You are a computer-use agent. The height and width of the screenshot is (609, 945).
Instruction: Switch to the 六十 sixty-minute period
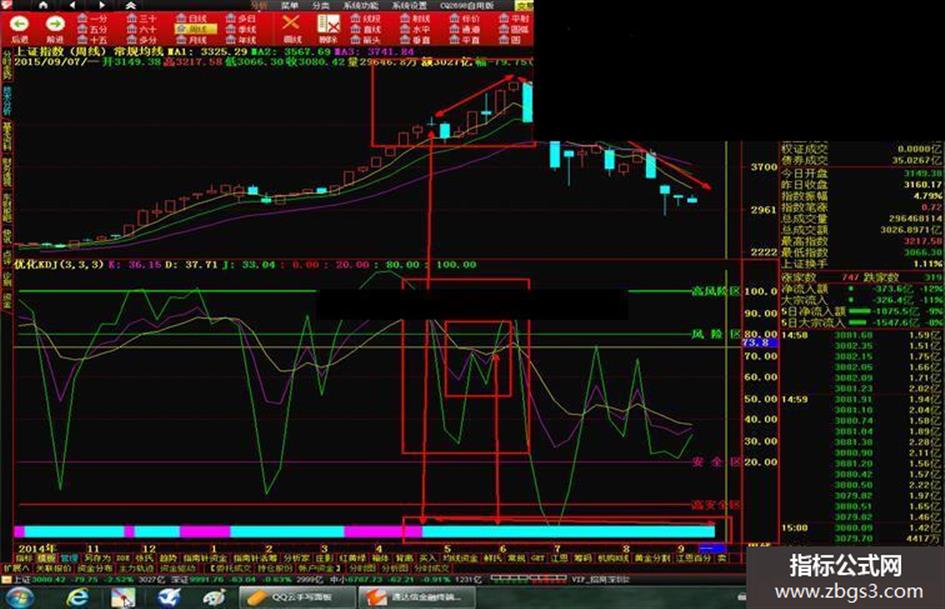point(142,29)
